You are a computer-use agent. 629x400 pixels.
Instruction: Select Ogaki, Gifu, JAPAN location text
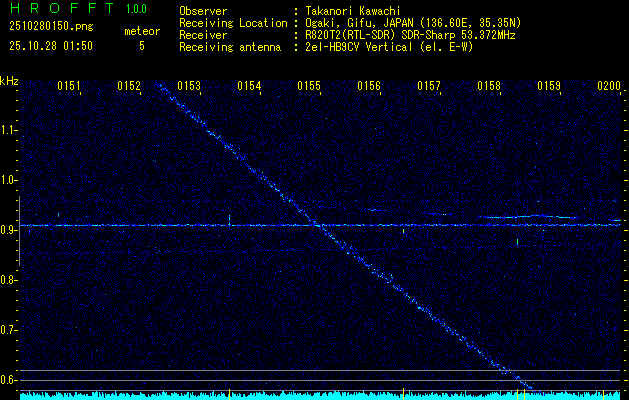pyautogui.click(x=413, y=23)
